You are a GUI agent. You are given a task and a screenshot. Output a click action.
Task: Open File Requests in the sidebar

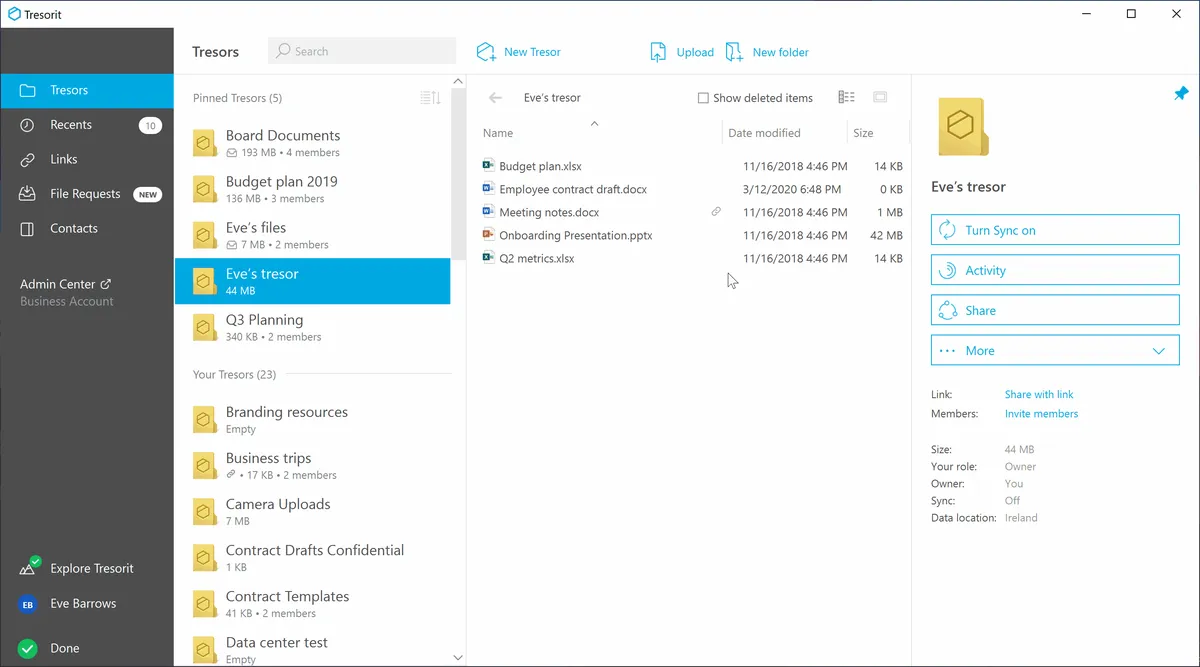[x=85, y=194]
